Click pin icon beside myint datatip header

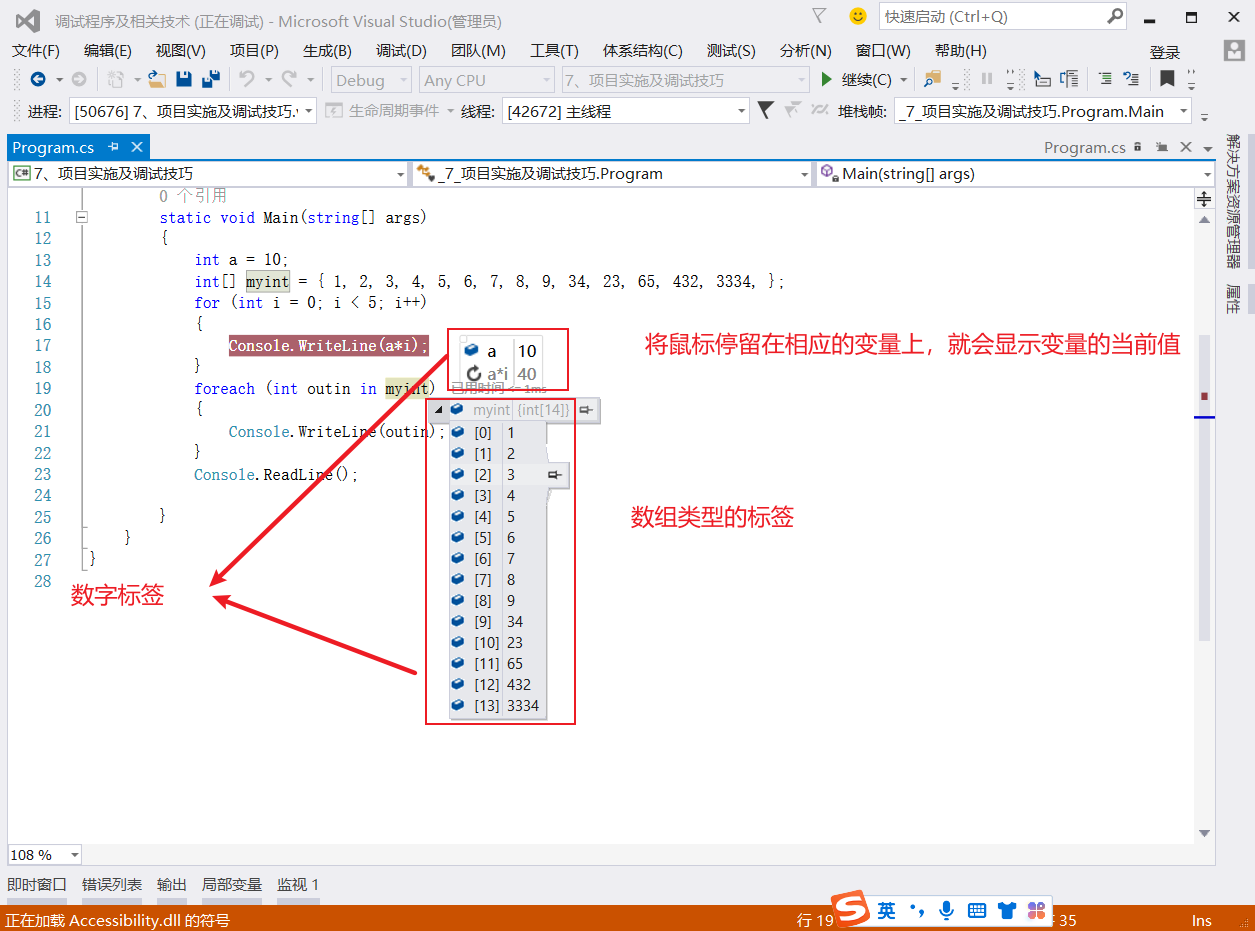click(x=587, y=410)
